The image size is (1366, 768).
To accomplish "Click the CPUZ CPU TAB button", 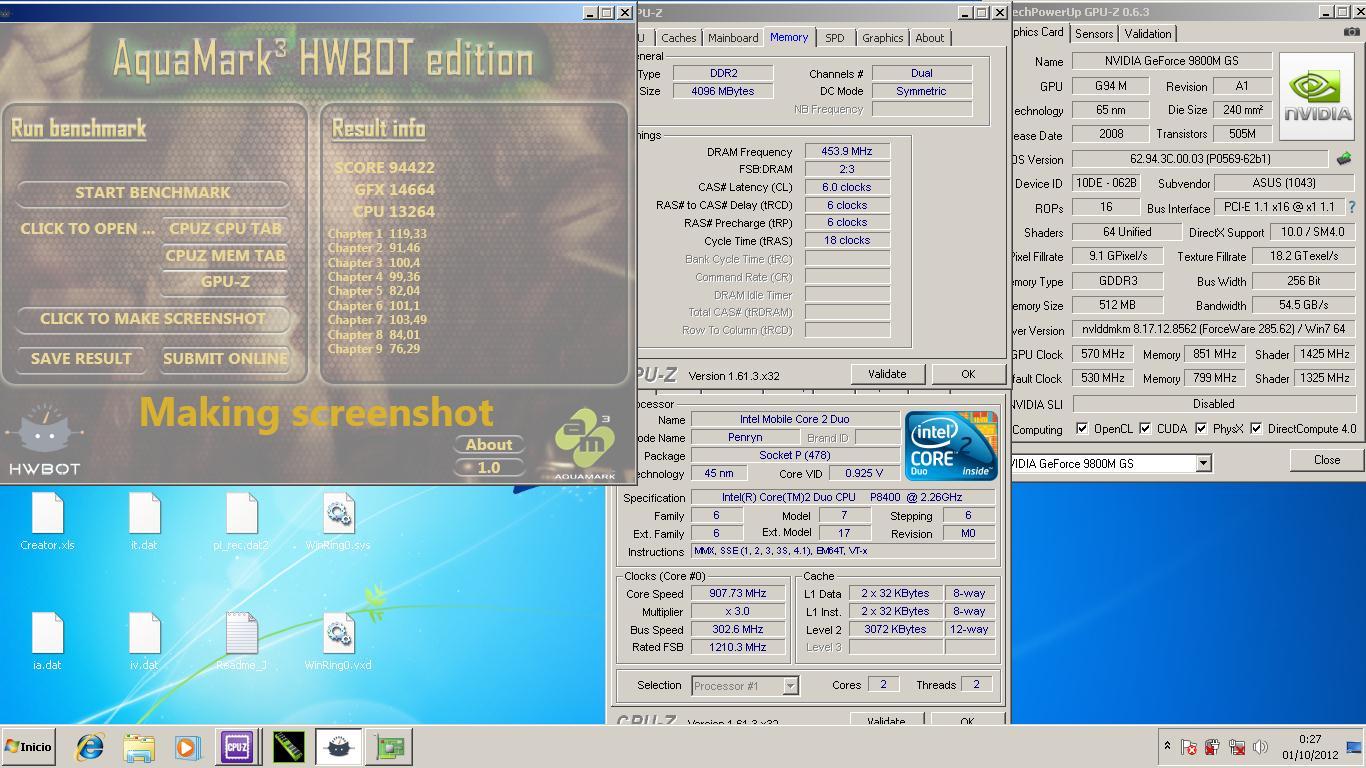I will (x=225, y=228).
